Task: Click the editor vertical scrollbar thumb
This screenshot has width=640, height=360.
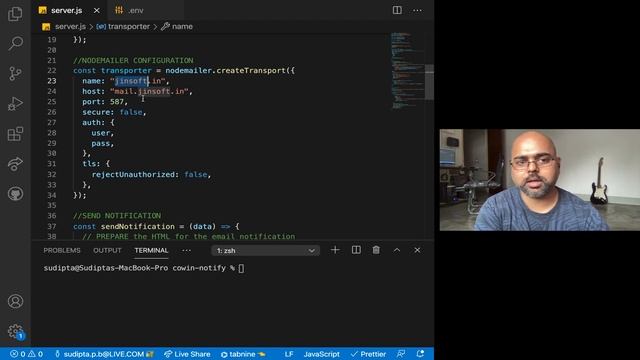Action: click(429, 82)
